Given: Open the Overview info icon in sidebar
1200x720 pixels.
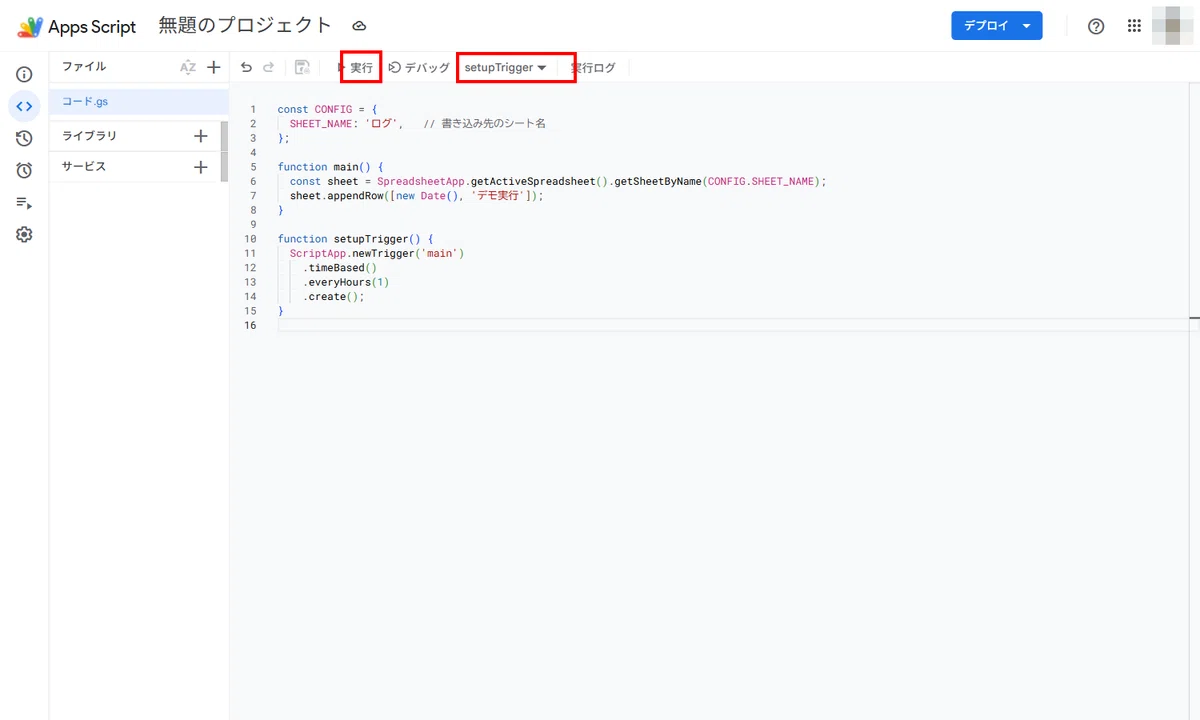Looking at the screenshot, I should [24, 74].
